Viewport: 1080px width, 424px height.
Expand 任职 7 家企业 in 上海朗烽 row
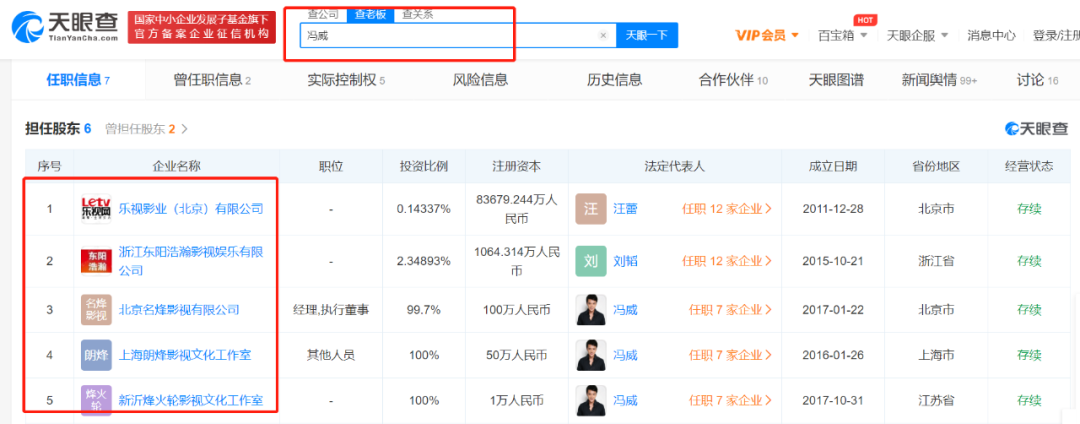(x=730, y=355)
